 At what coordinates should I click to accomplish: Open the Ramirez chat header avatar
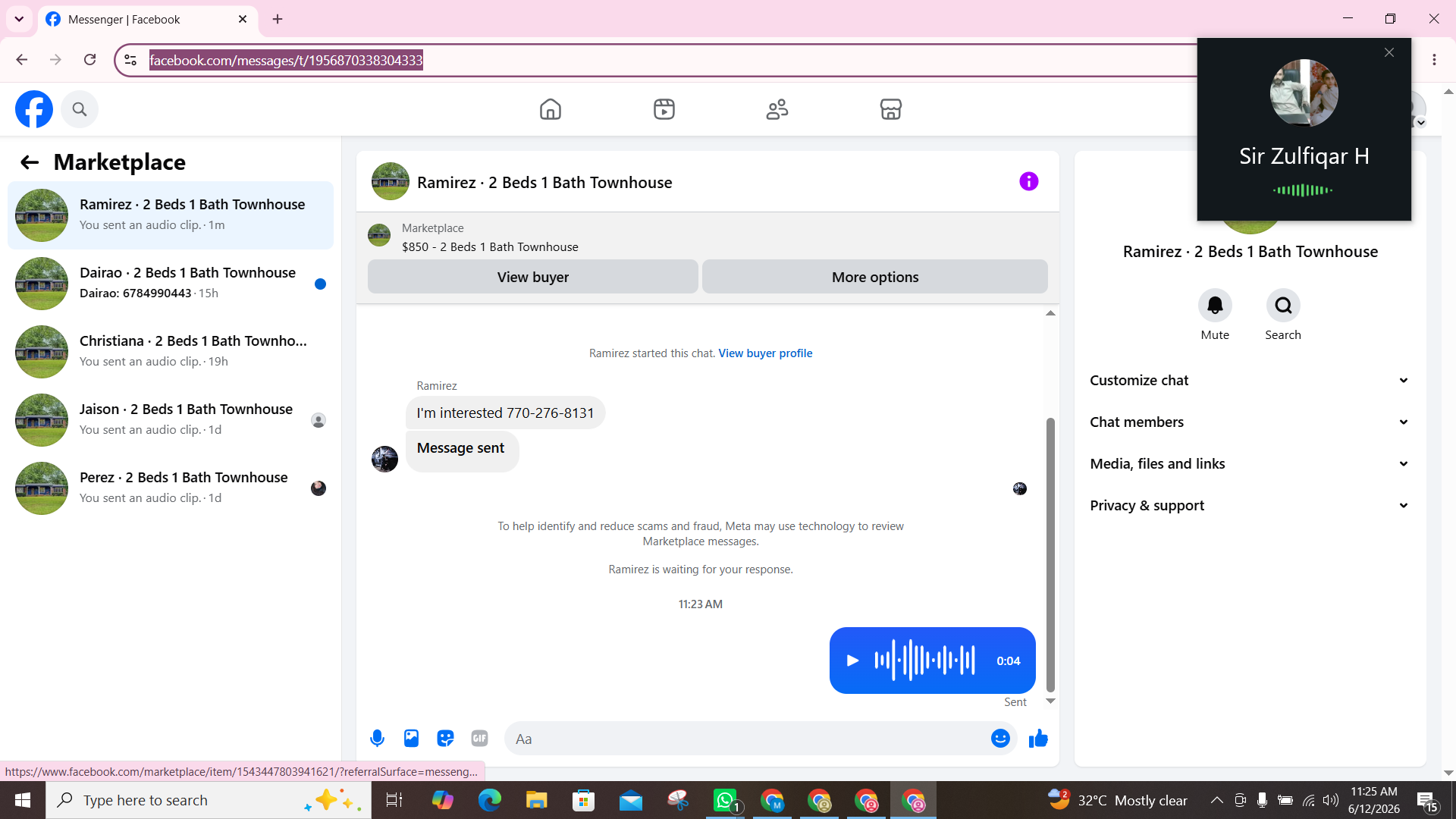tap(391, 181)
